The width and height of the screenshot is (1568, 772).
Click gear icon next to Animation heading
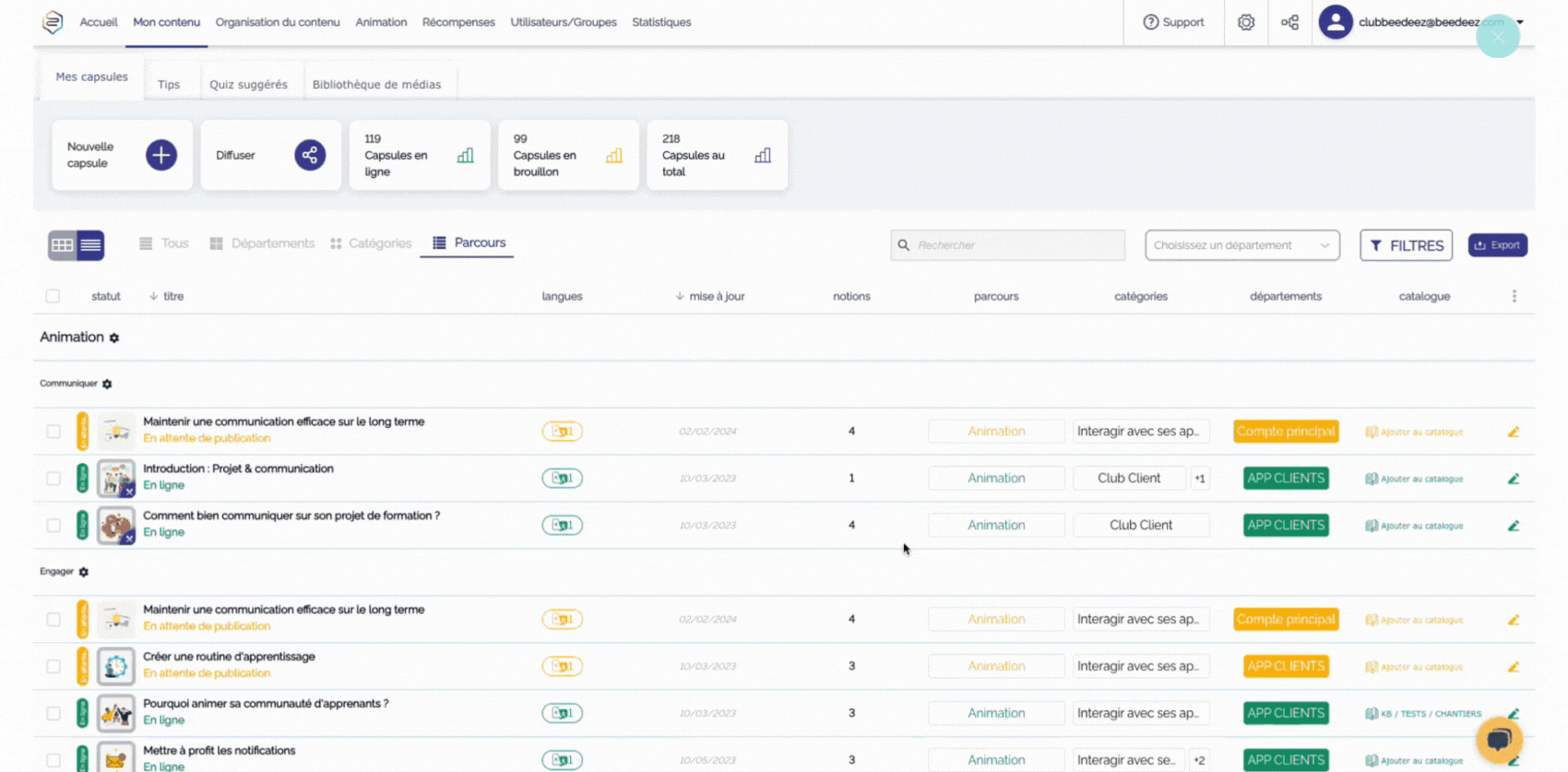point(114,338)
